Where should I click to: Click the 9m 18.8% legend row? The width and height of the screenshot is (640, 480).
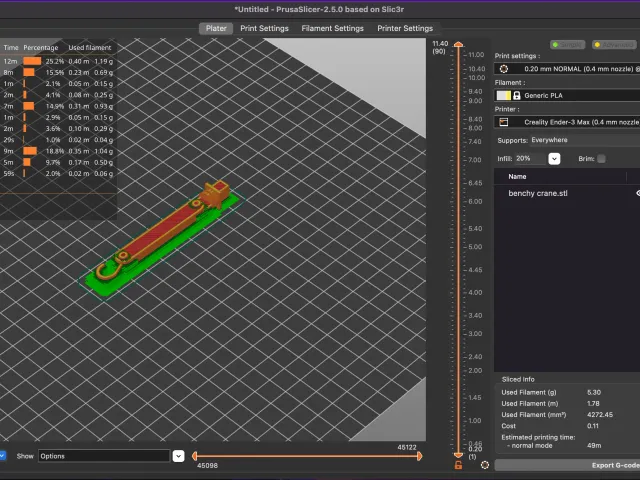pyautogui.click(x=58, y=151)
